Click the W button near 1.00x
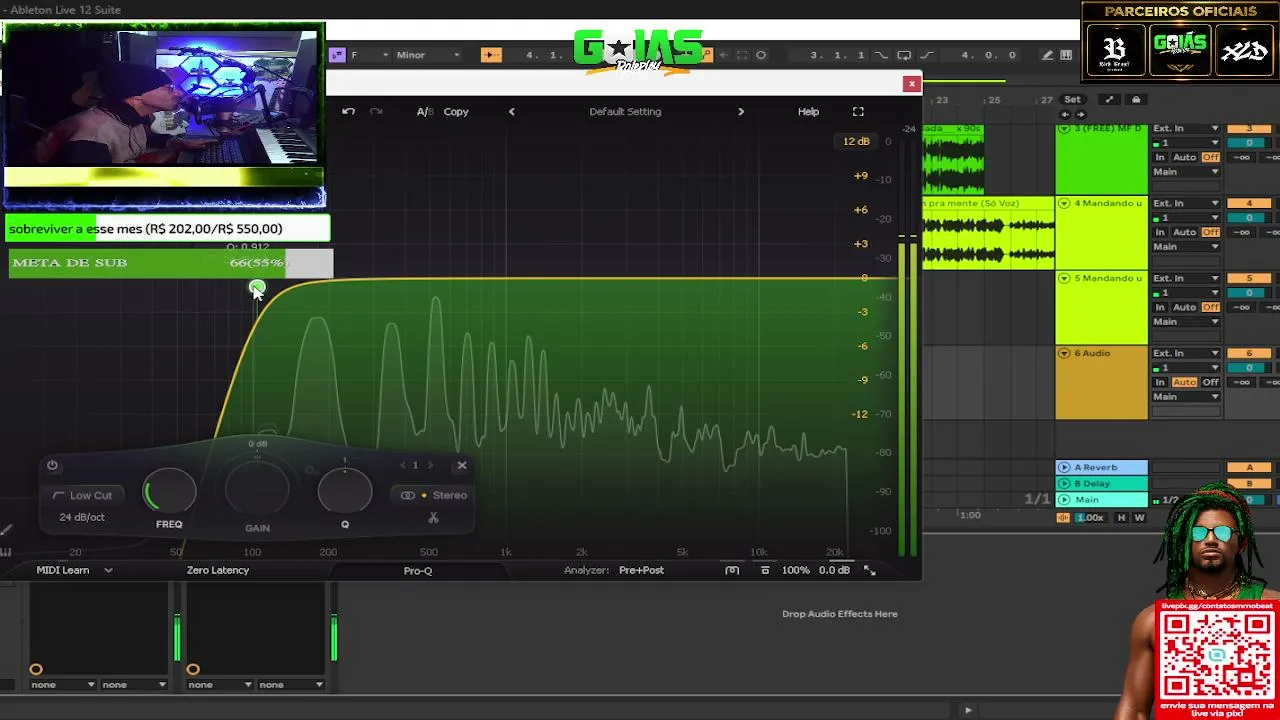The width and height of the screenshot is (1280, 720). pyautogui.click(x=1139, y=518)
